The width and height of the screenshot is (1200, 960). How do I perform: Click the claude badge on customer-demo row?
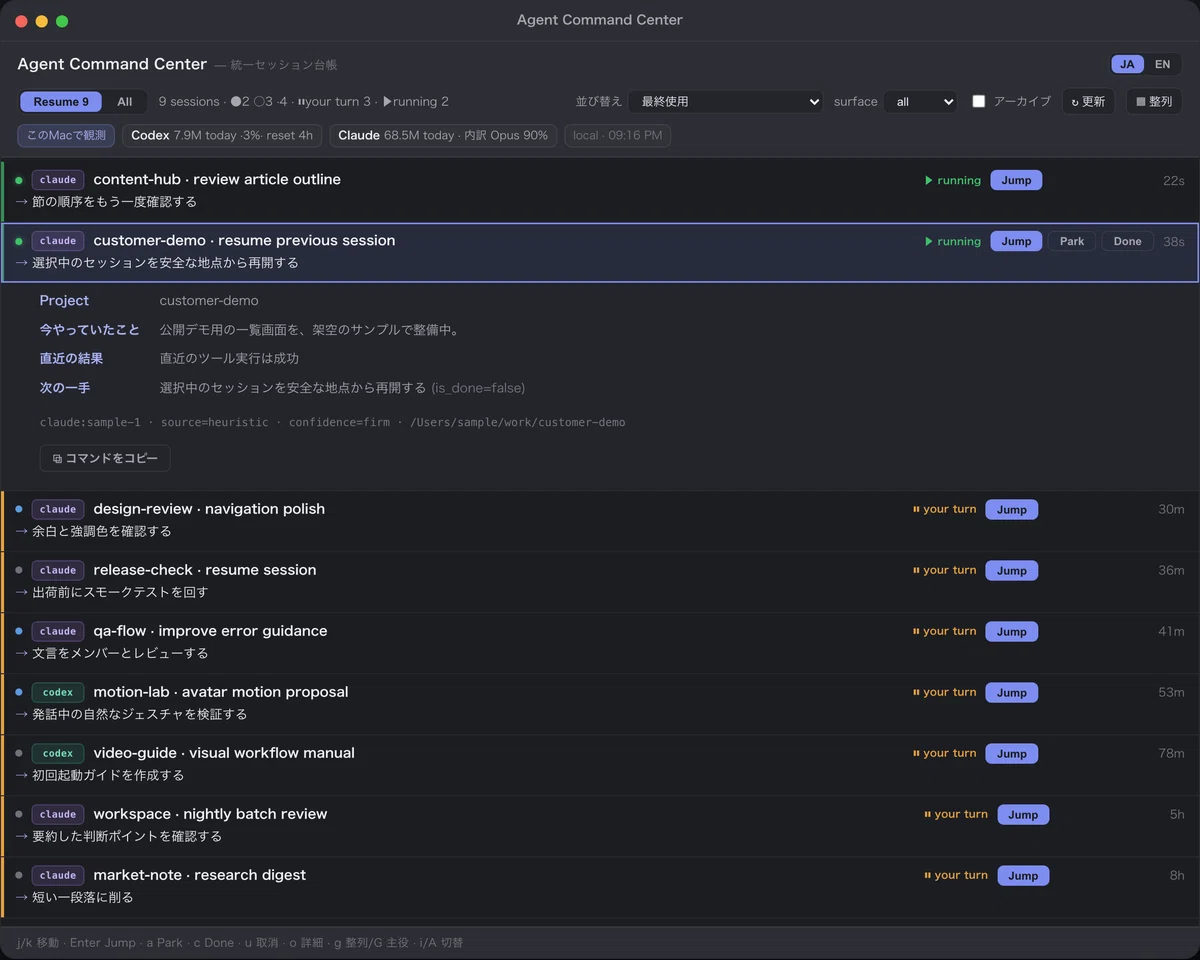pyautogui.click(x=58, y=241)
